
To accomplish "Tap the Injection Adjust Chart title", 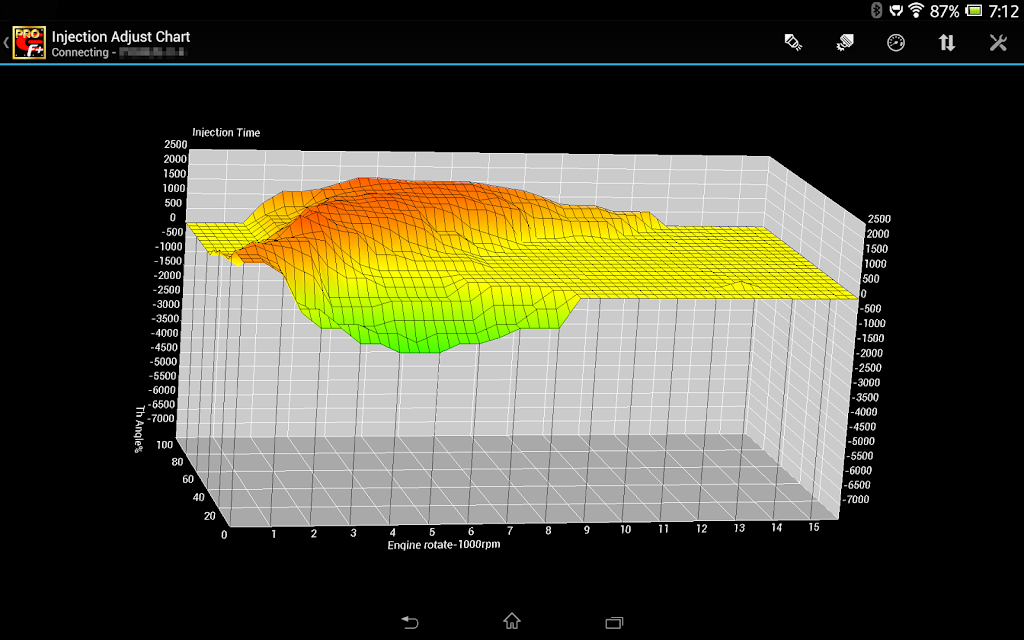I will [121, 37].
